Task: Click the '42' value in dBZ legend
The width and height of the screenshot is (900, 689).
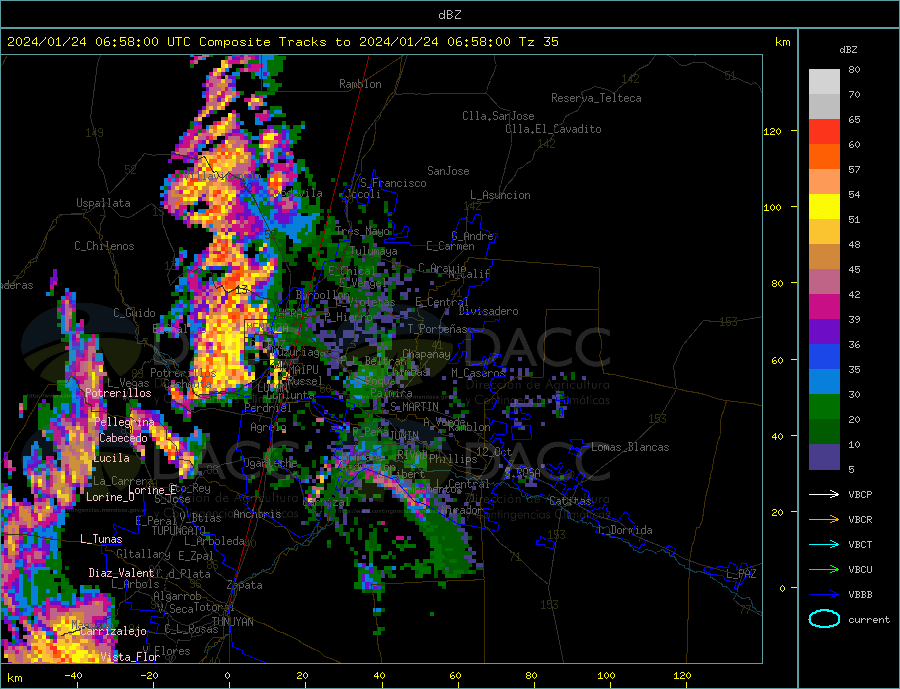Action: 854,294
